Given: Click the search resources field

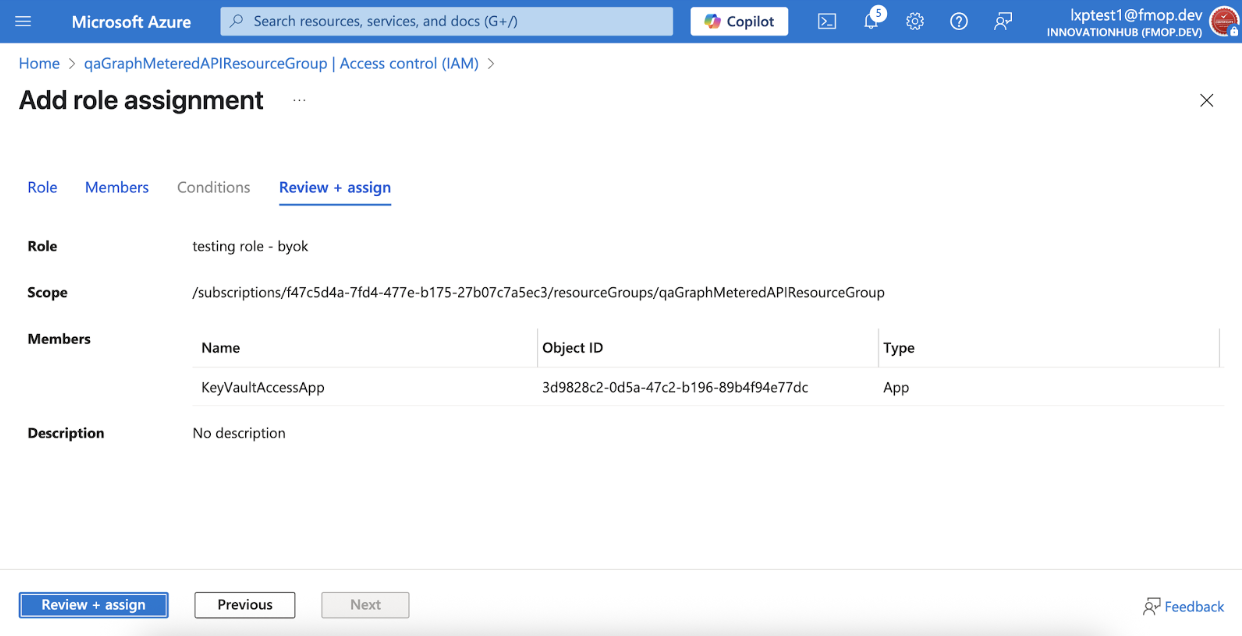Looking at the screenshot, I should pos(446,21).
